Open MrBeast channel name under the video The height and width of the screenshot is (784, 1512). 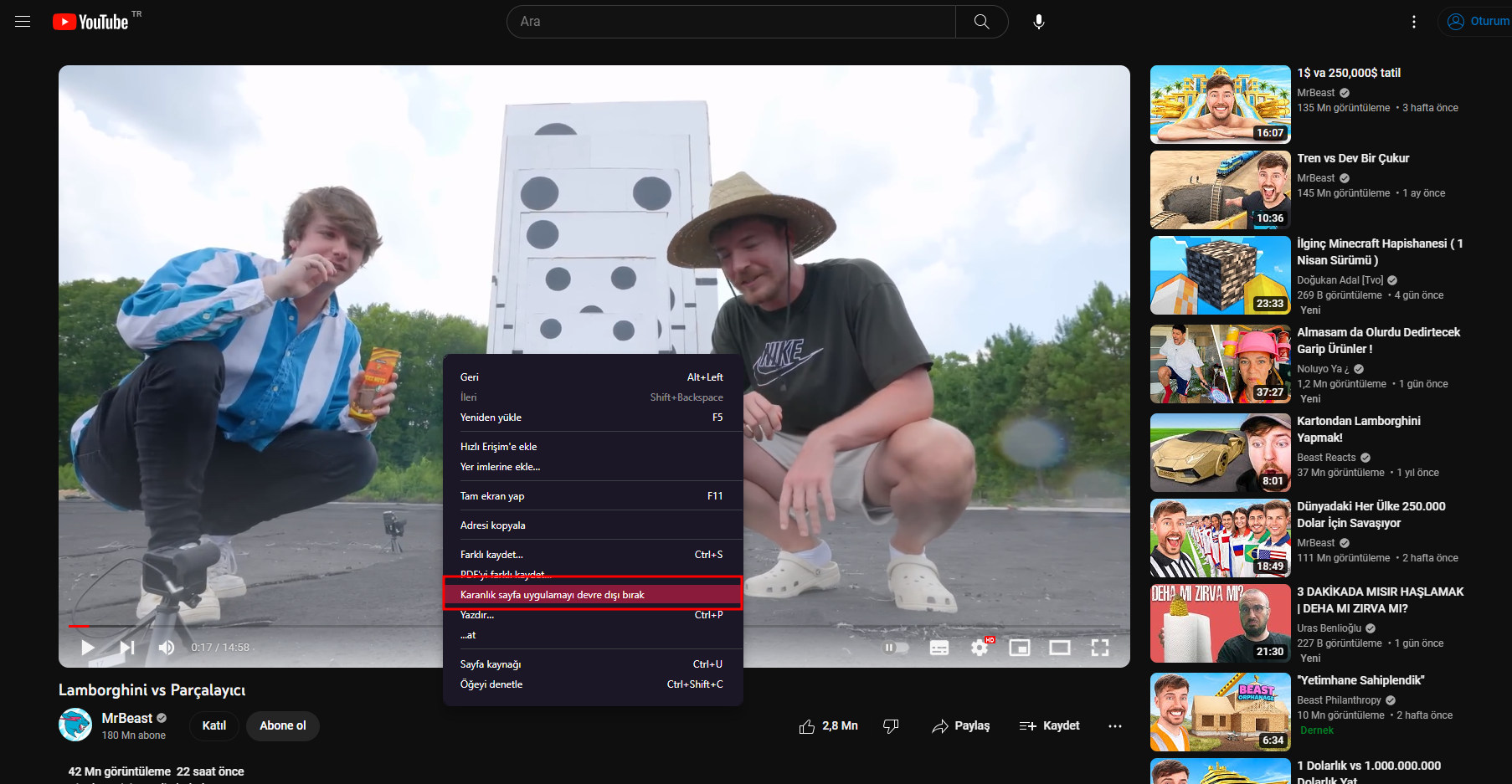click(127, 719)
